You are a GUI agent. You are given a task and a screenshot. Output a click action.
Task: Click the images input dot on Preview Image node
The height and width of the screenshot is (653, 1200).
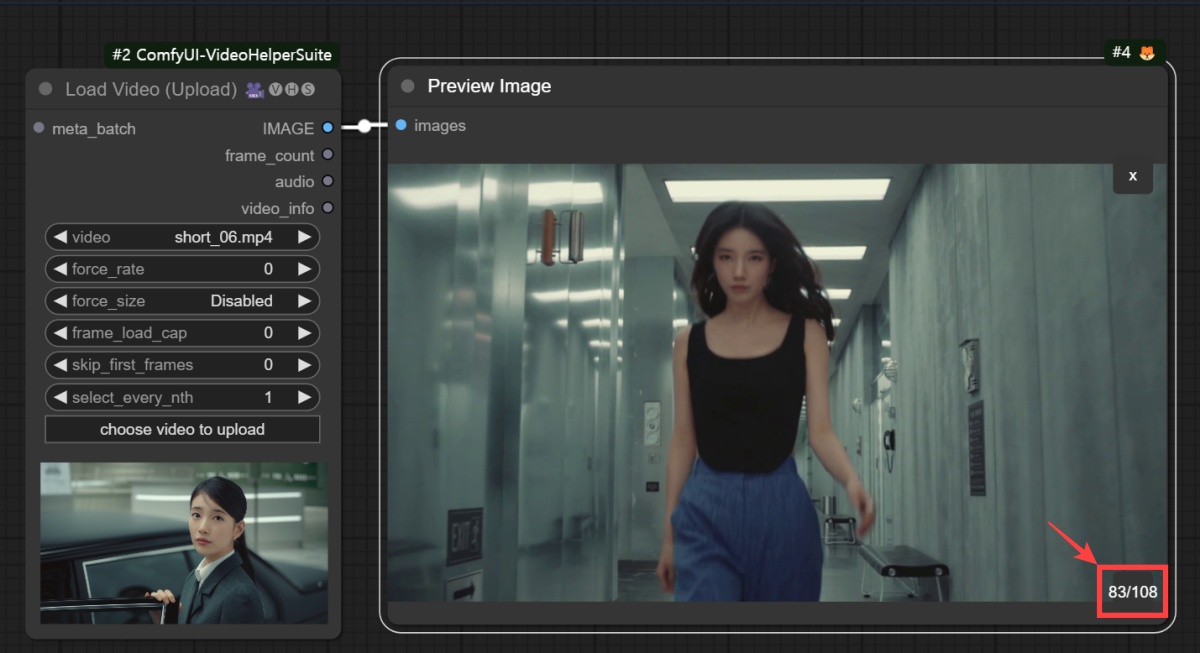pos(400,125)
